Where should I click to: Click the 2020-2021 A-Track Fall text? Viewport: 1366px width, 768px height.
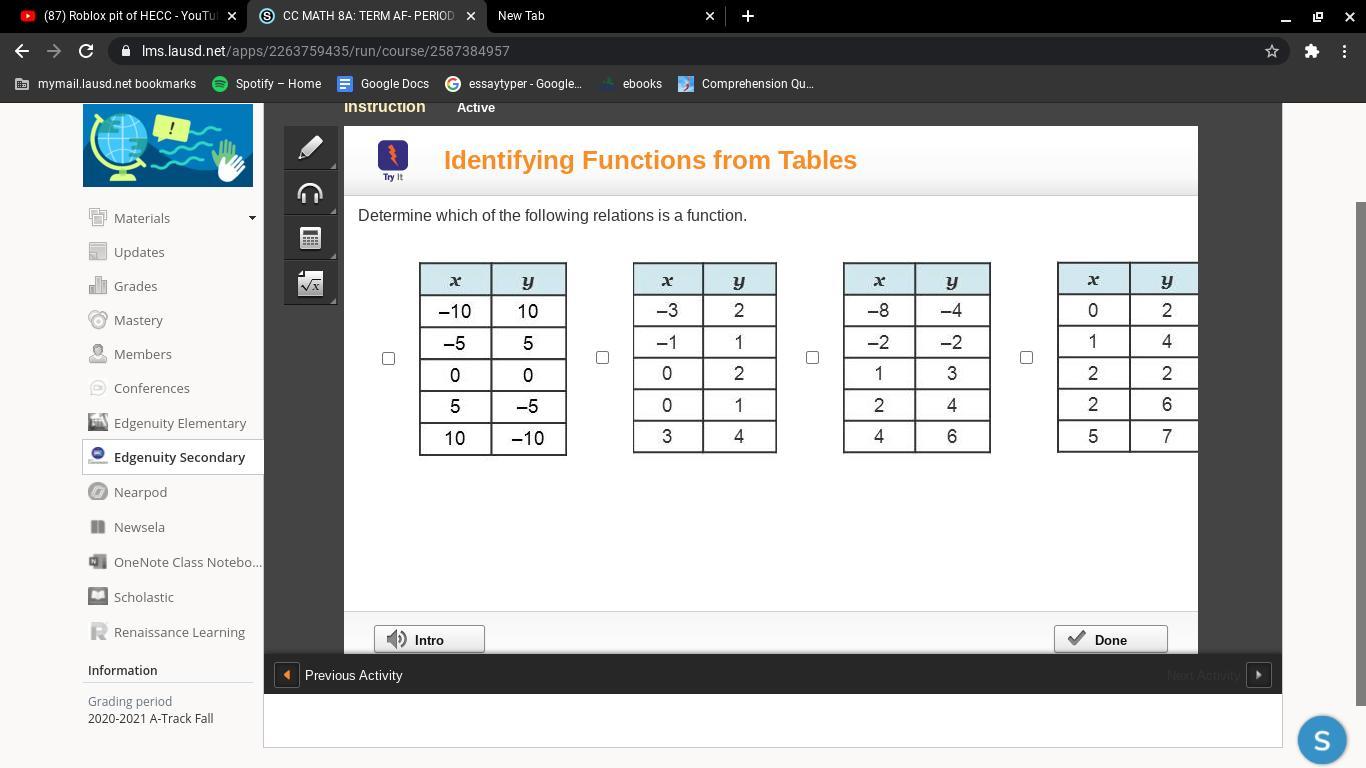click(x=150, y=718)
